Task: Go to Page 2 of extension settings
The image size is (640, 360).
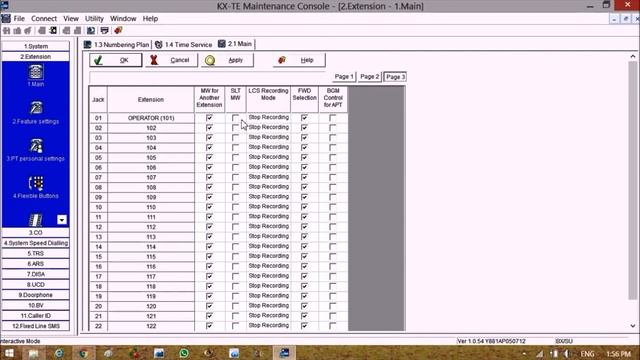Action: 370,77
